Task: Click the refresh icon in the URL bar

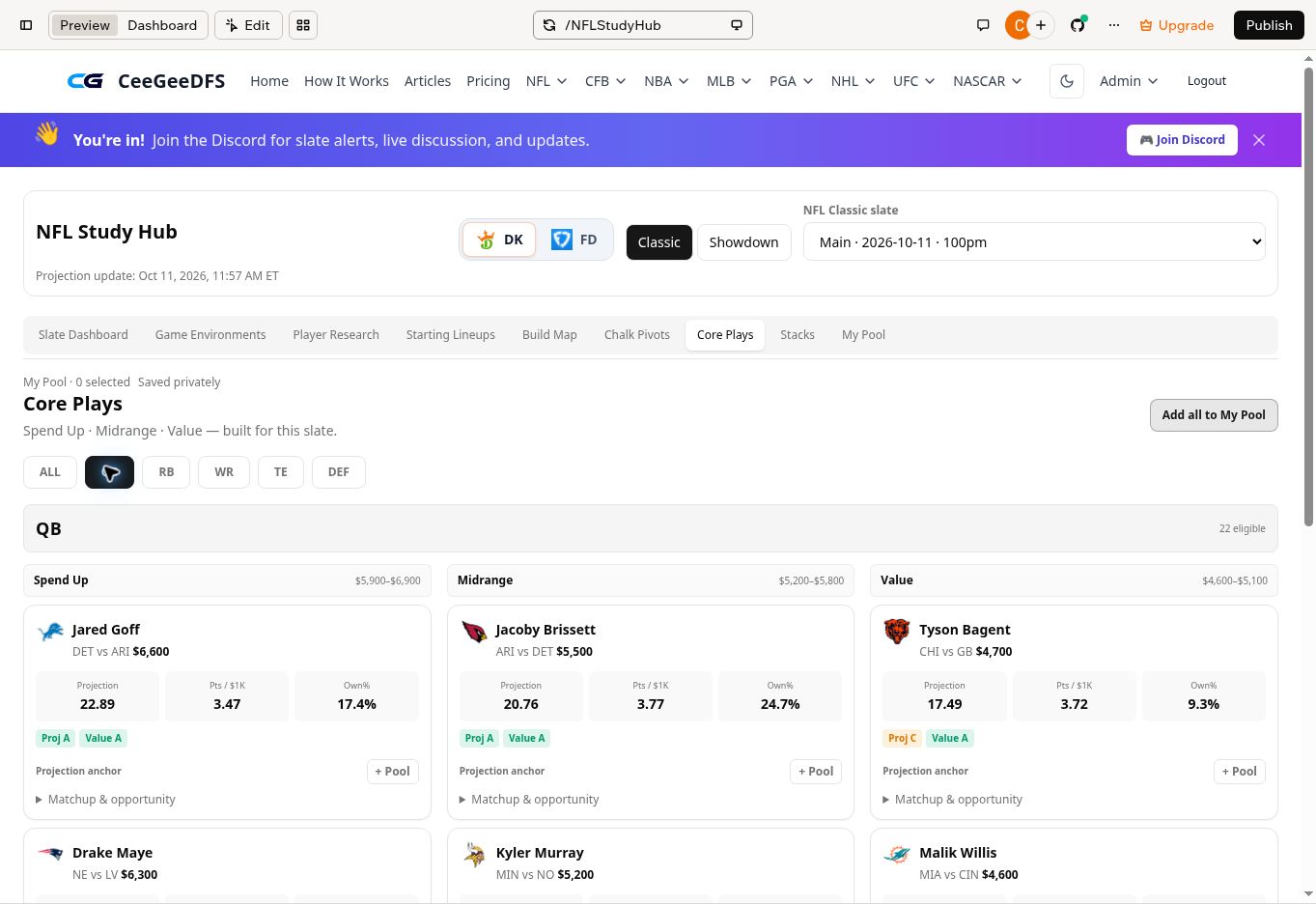Action: (549, 25)
